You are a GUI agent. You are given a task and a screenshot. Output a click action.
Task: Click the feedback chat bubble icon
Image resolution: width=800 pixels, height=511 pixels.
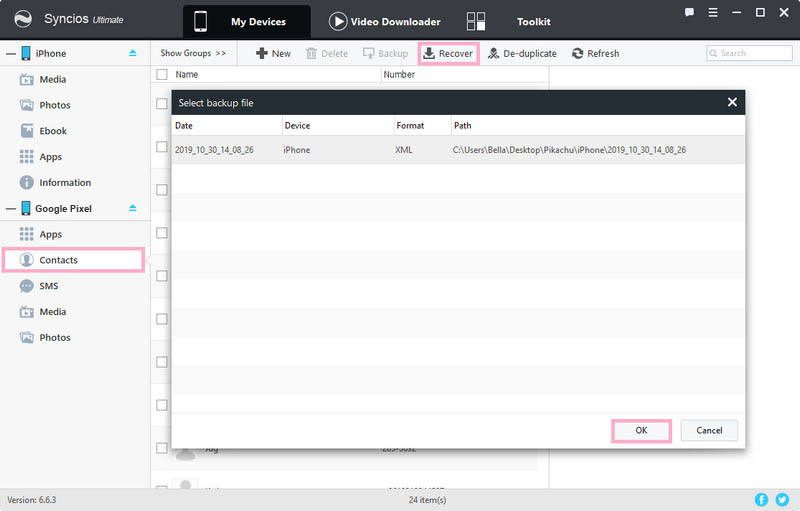pyautogui.click(x=689, y=12)
